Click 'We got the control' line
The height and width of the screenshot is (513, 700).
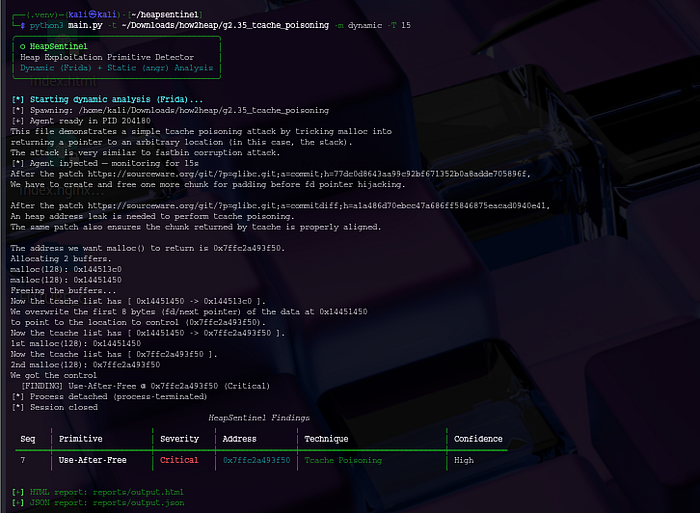(x=54, y=375)
